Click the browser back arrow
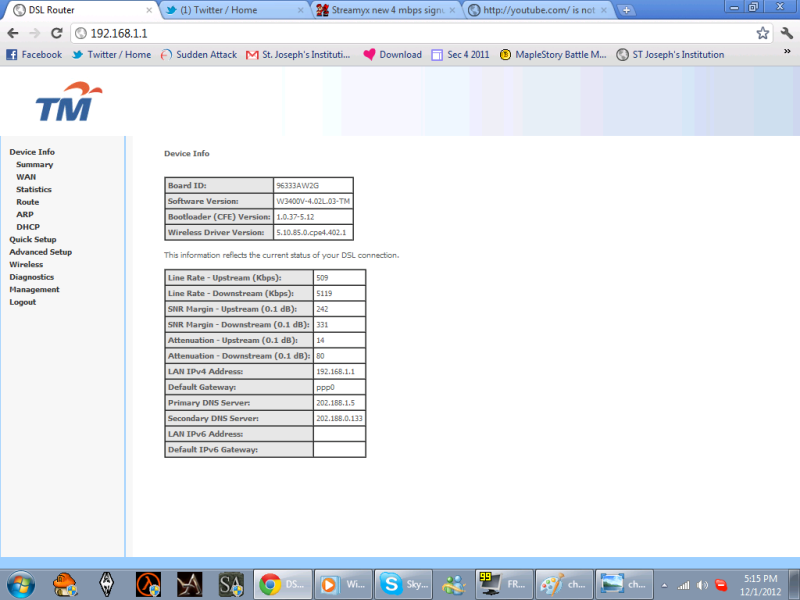The width and height of the screenshot is (800, 600). [12, 33]
